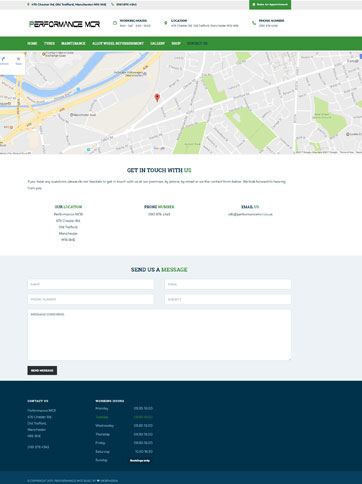The width and height of the screenshot is (362, 484).
Task: Click the working hours clock icon
Action: coord(115,23)
